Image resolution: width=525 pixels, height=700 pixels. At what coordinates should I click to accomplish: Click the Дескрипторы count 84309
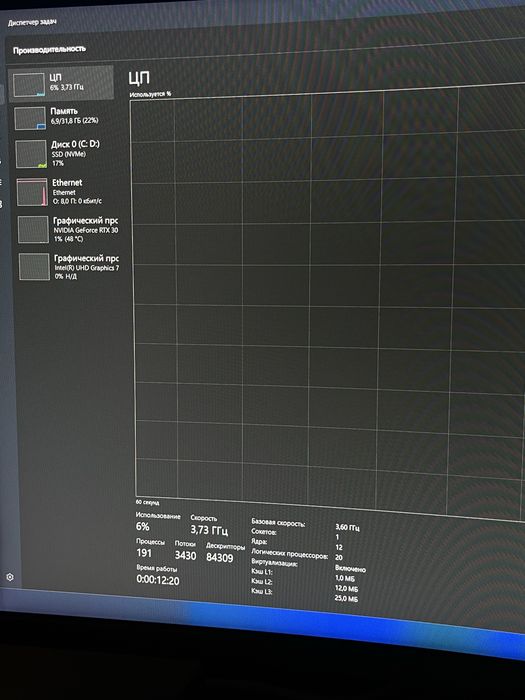(x=220, y=558)
